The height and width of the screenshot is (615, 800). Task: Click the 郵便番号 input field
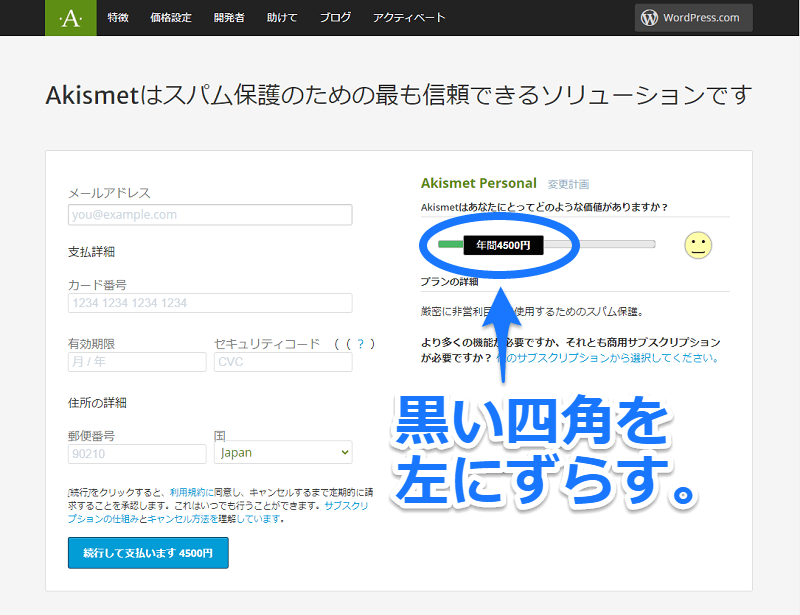[x=137, y=453]
